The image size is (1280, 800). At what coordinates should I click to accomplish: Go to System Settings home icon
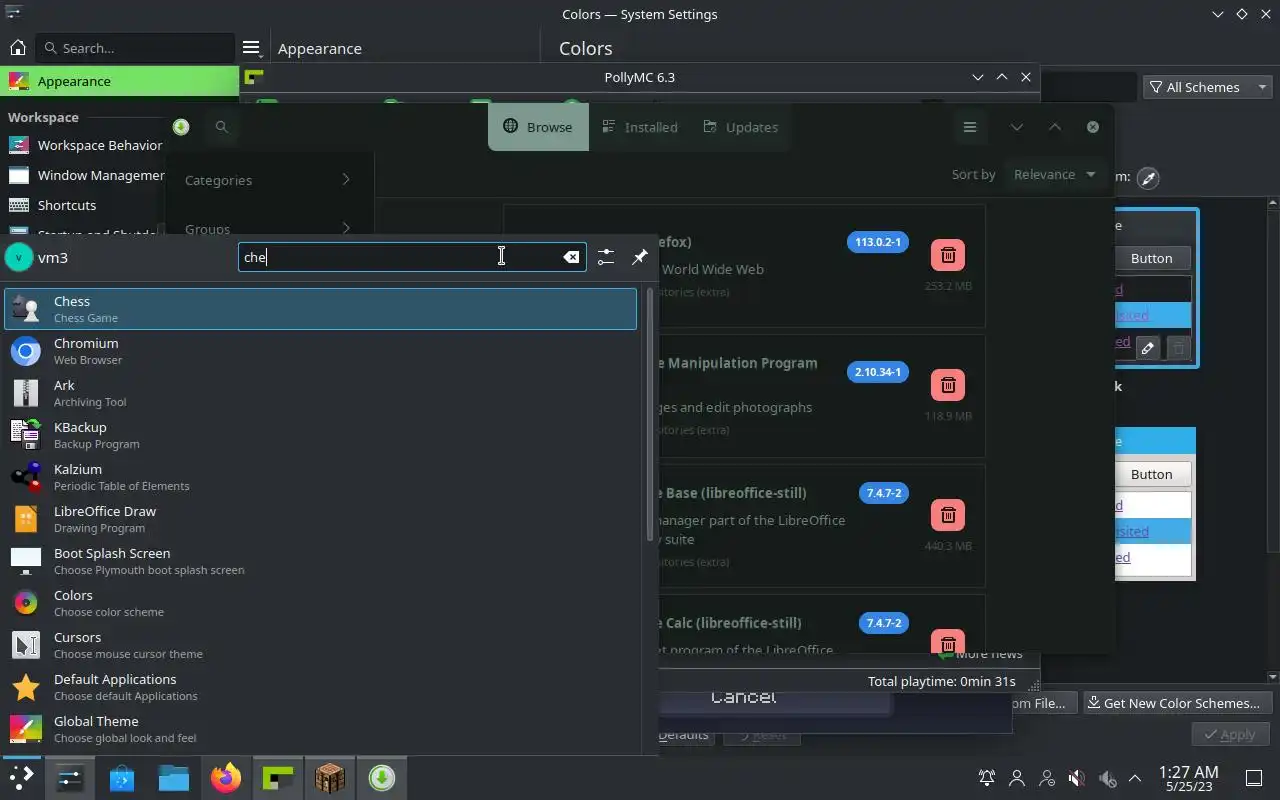[17, 47]
